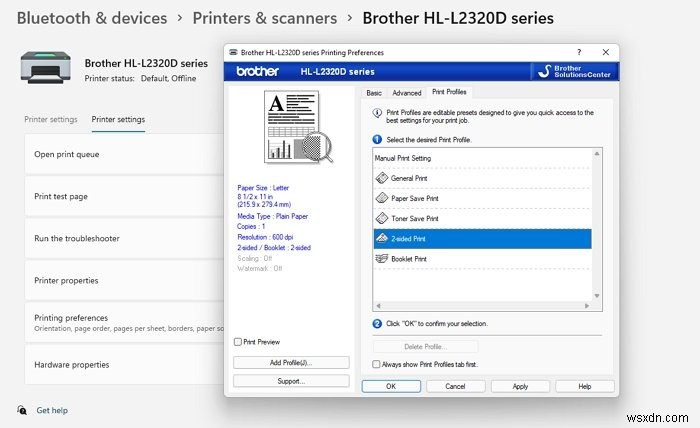700x428 pixels.
Task: Select General Print profile text
Action: point(409,178)
